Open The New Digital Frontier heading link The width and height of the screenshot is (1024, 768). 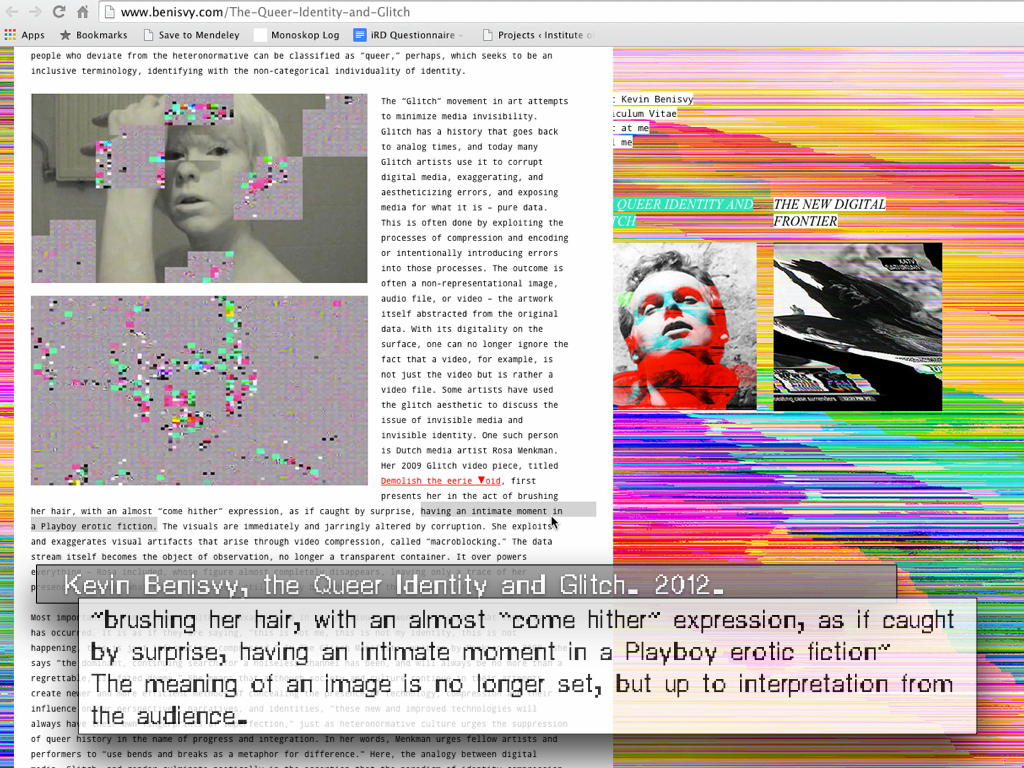(x=829, y=213)
